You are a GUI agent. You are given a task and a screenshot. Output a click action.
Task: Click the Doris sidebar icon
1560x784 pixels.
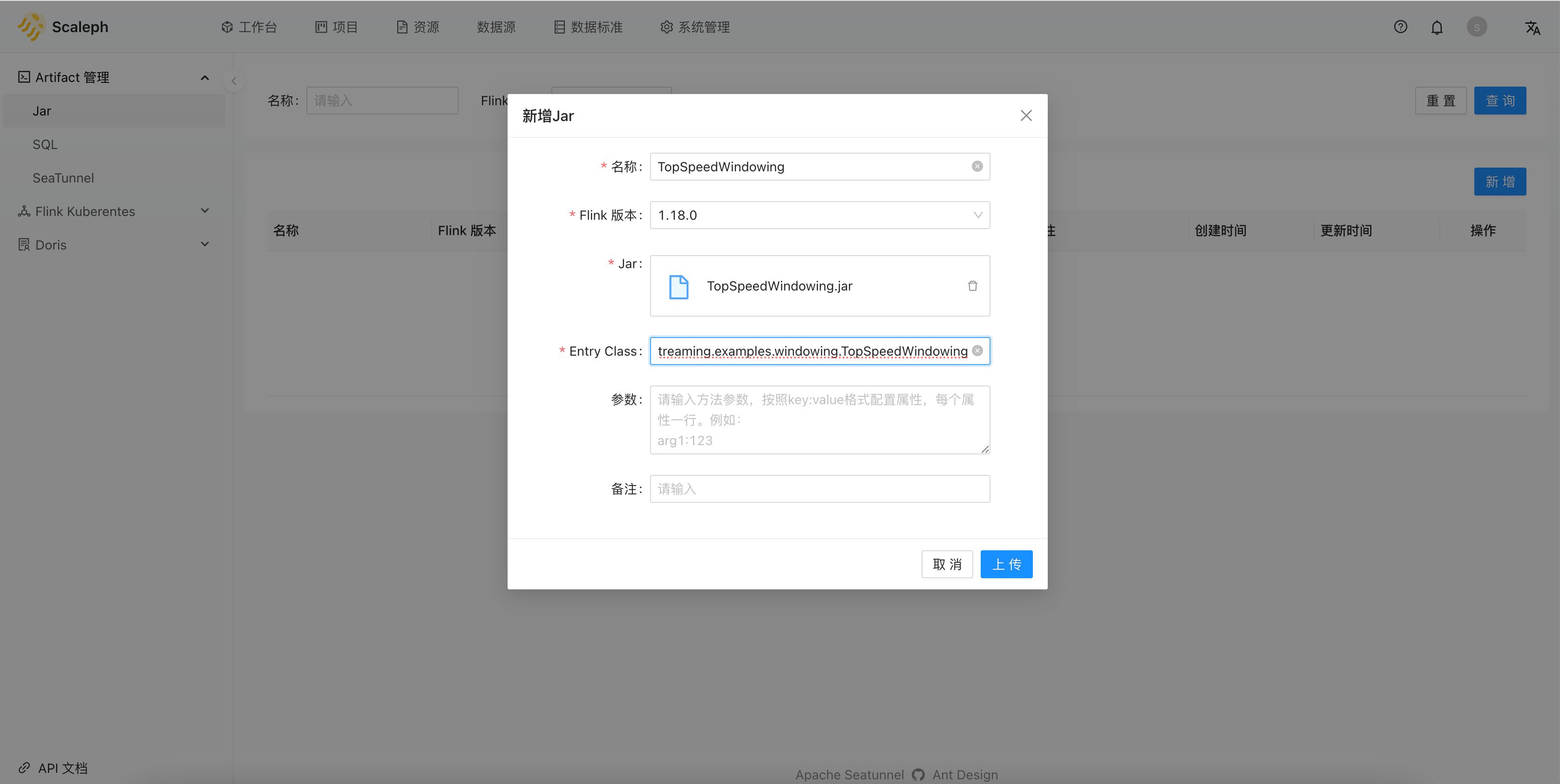24,244
